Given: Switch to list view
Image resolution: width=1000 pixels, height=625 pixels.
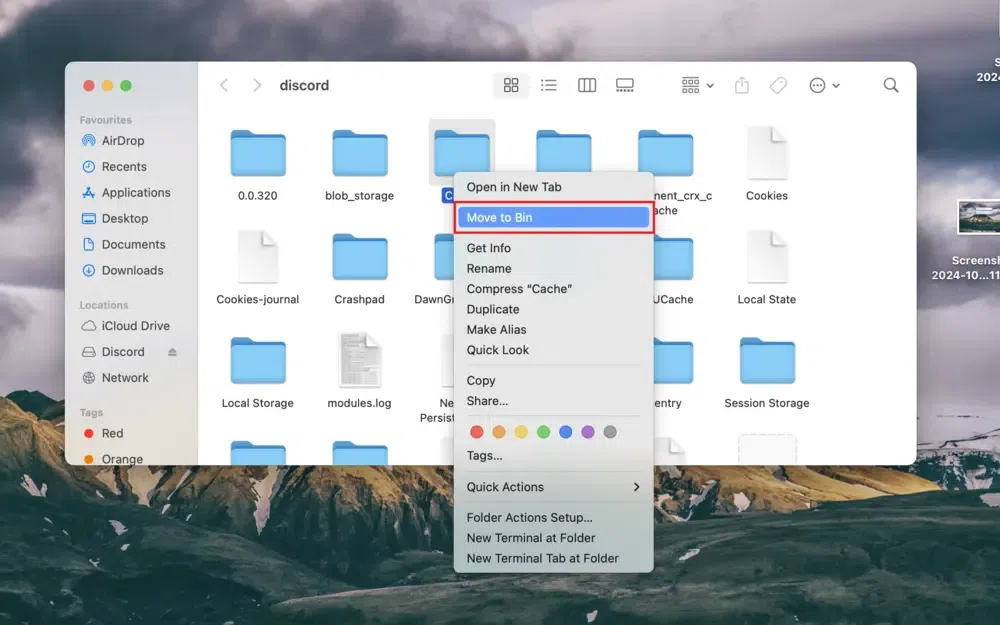Looking at the screenshot, I should 548,85.
